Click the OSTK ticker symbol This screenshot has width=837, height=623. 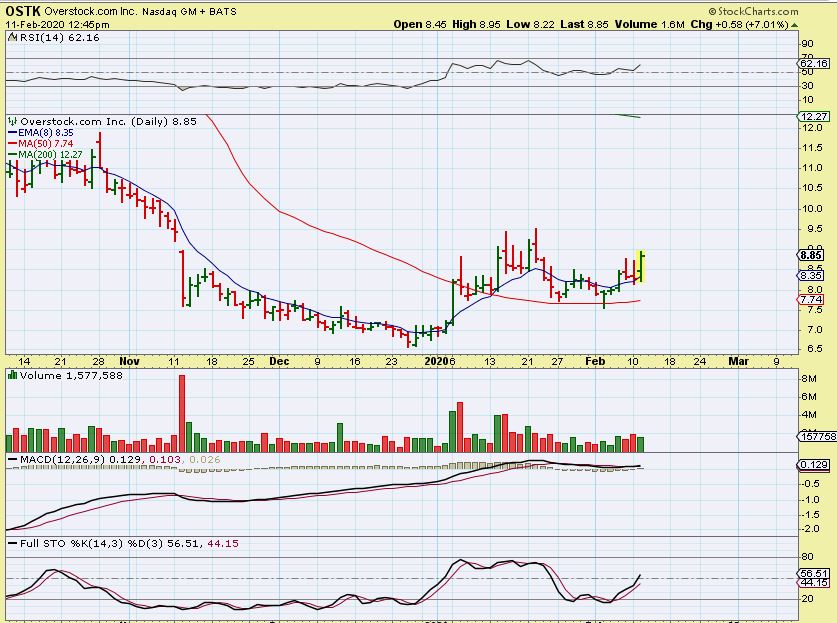click(x=23, y=11)
